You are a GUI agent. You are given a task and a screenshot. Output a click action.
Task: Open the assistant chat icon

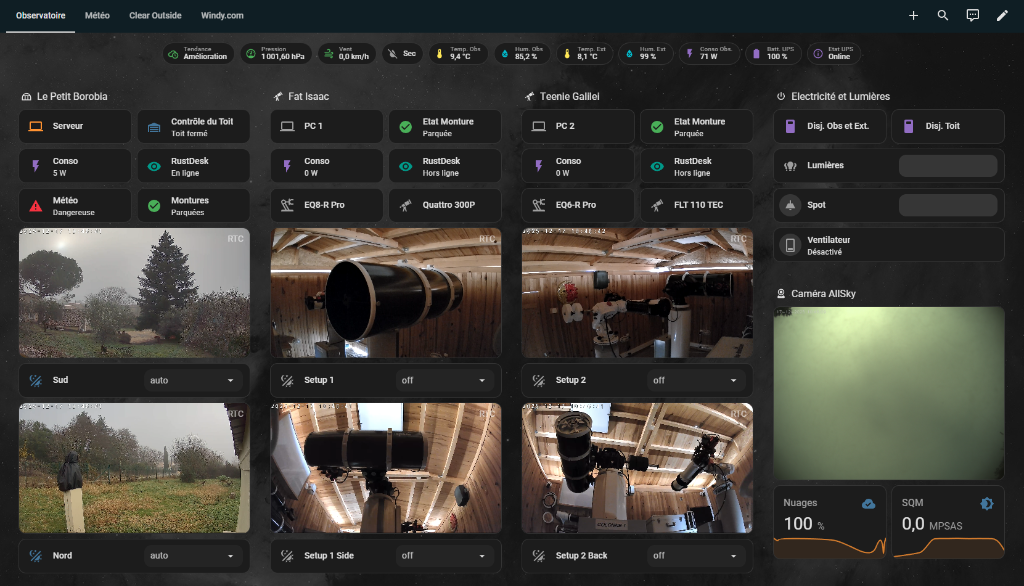[972, 15]
